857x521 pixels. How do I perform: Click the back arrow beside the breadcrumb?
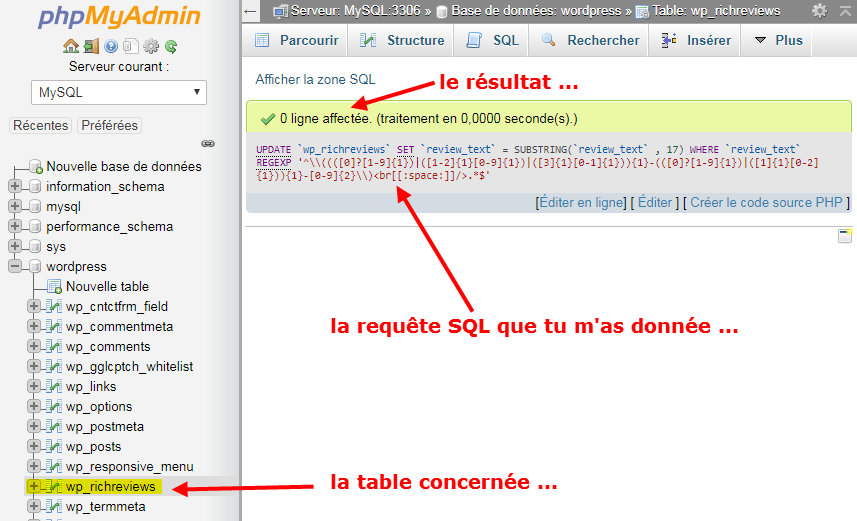point(250,11)
